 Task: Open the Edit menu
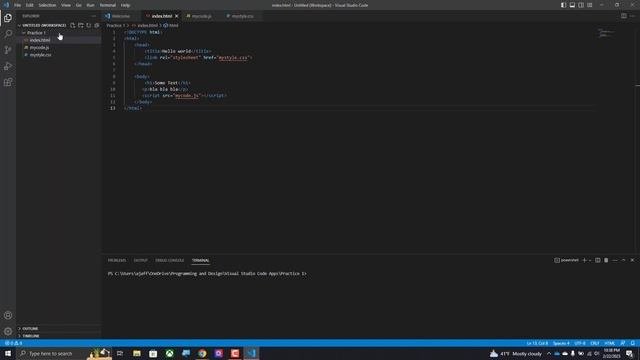[x=30, y=5]
